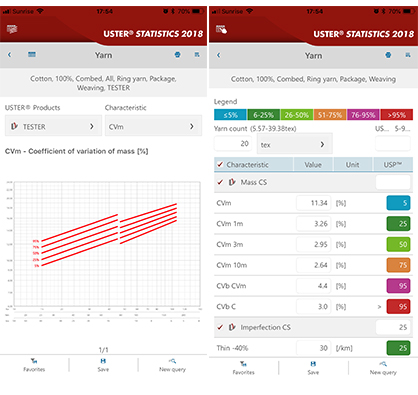Toggle the Characteristic header checkbox
Viewport: 418px width, 395px height.
[x=220, y=164]
